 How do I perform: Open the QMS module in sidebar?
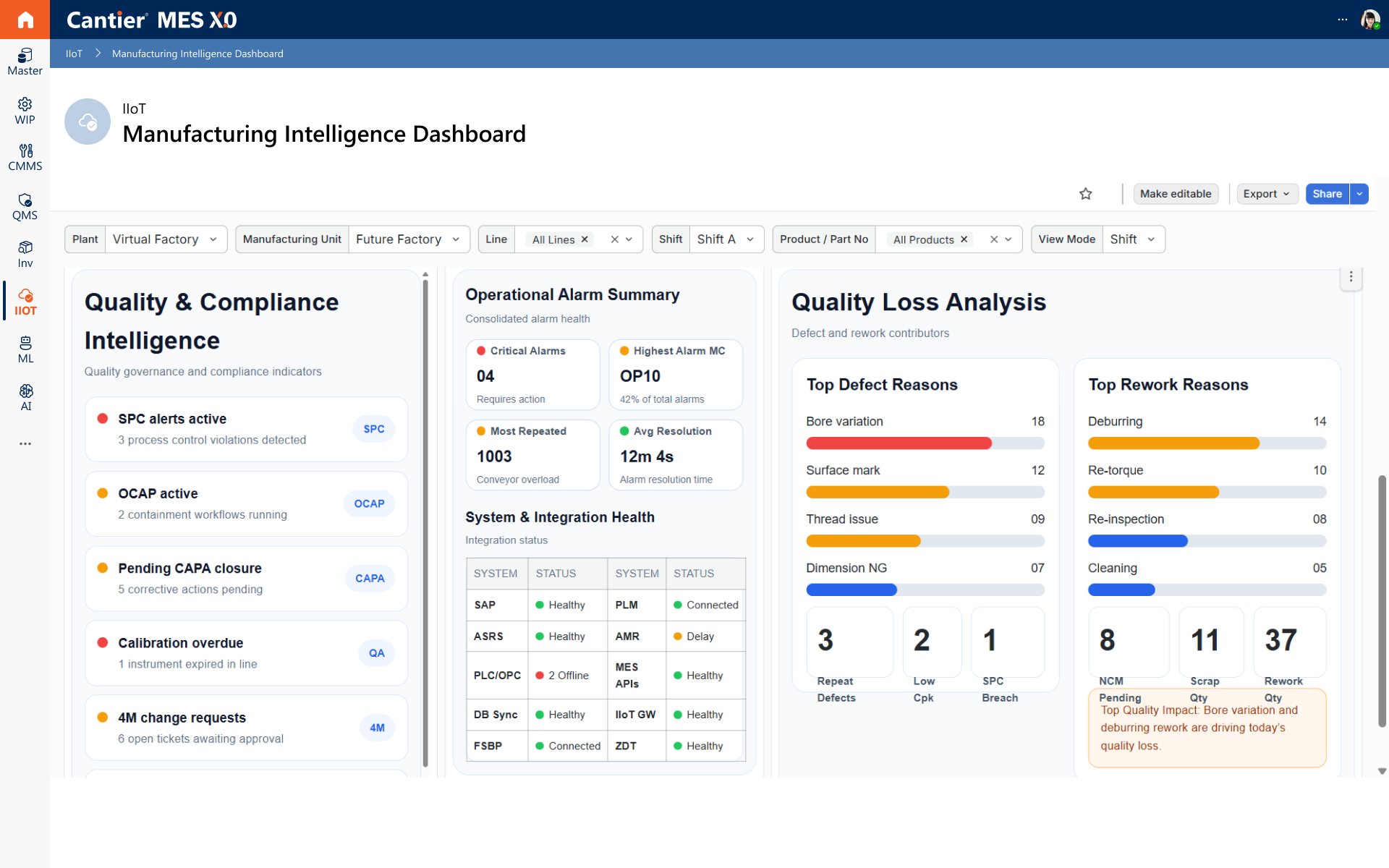25,207
